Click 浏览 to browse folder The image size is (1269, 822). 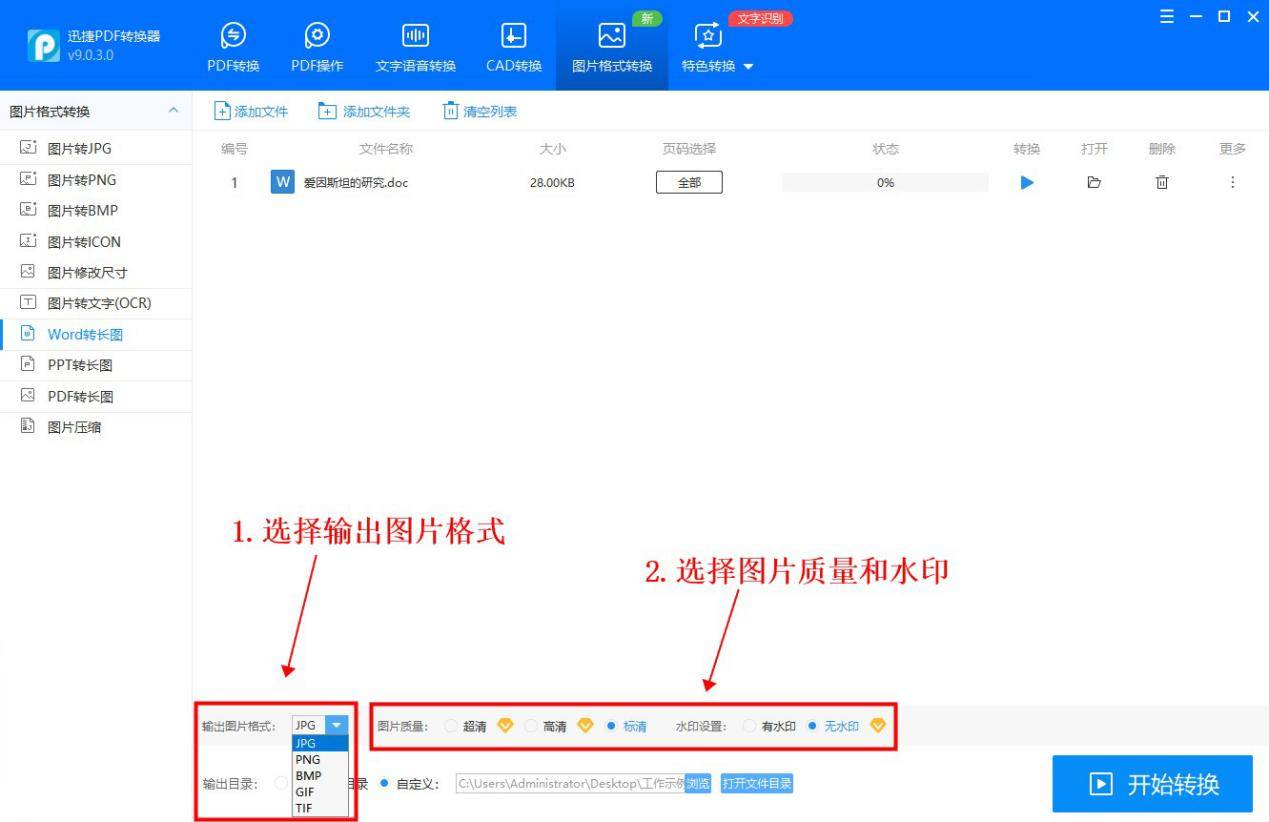pos(698,784)
